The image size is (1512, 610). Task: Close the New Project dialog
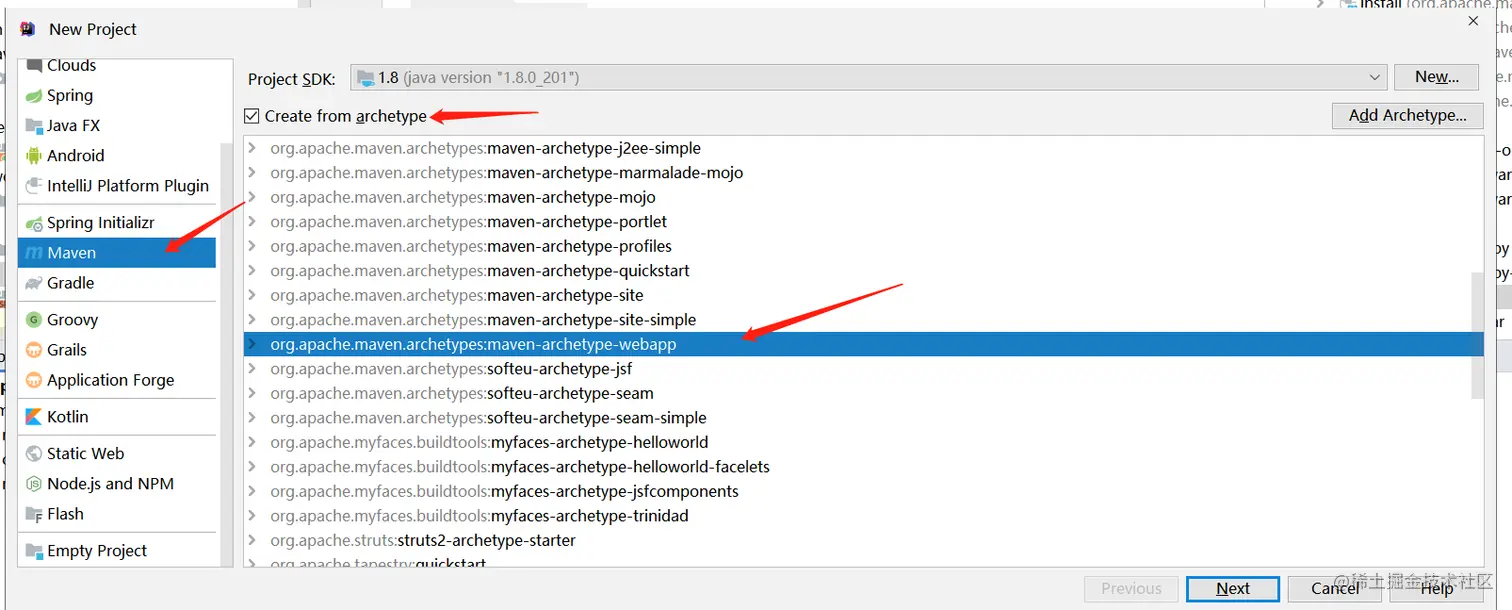pos(1473,20)
